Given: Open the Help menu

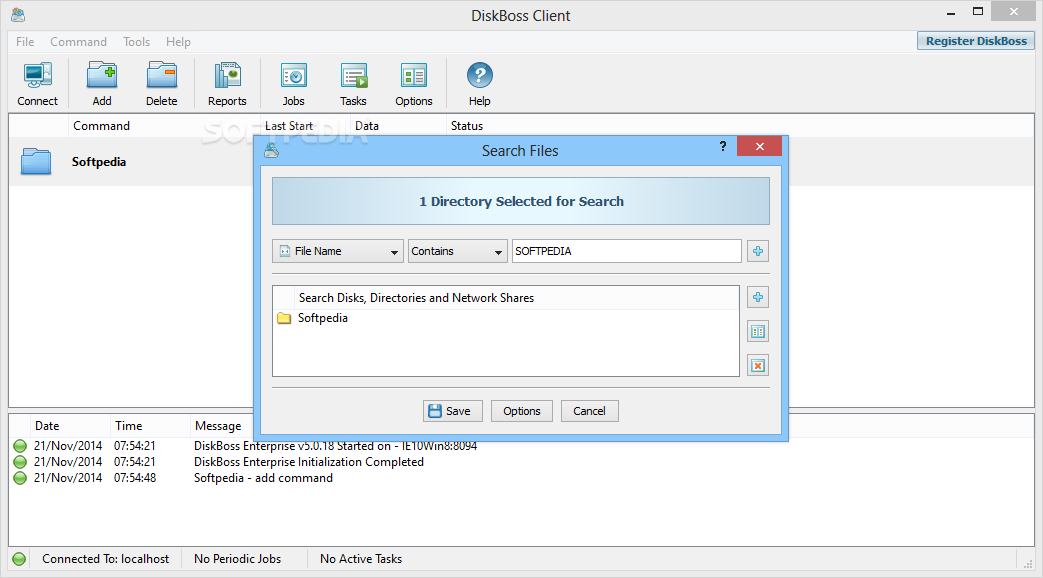Looking at the screenshot, I should tap(178, 42).
